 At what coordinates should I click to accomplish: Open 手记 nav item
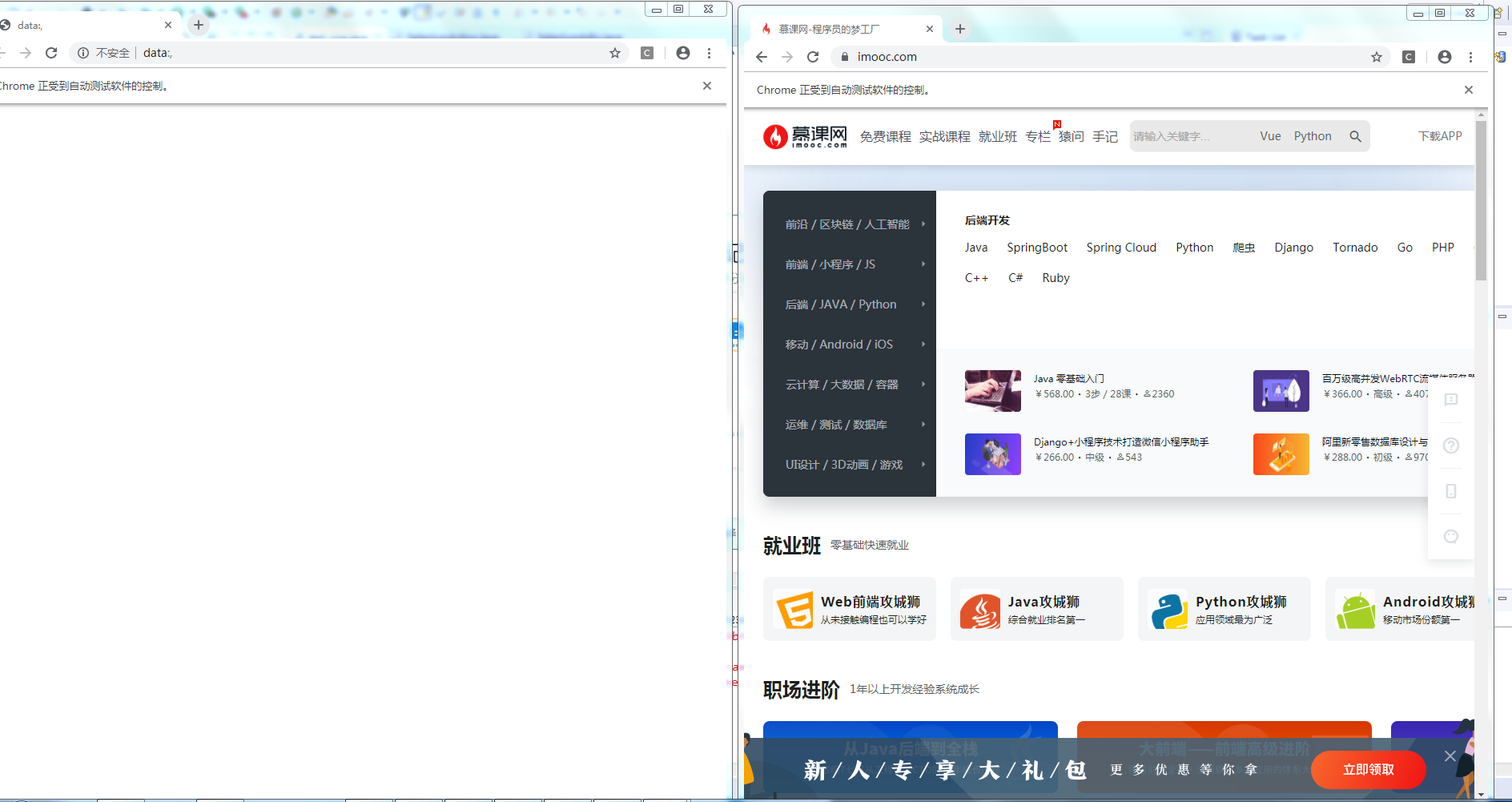tap(1105, 137)
